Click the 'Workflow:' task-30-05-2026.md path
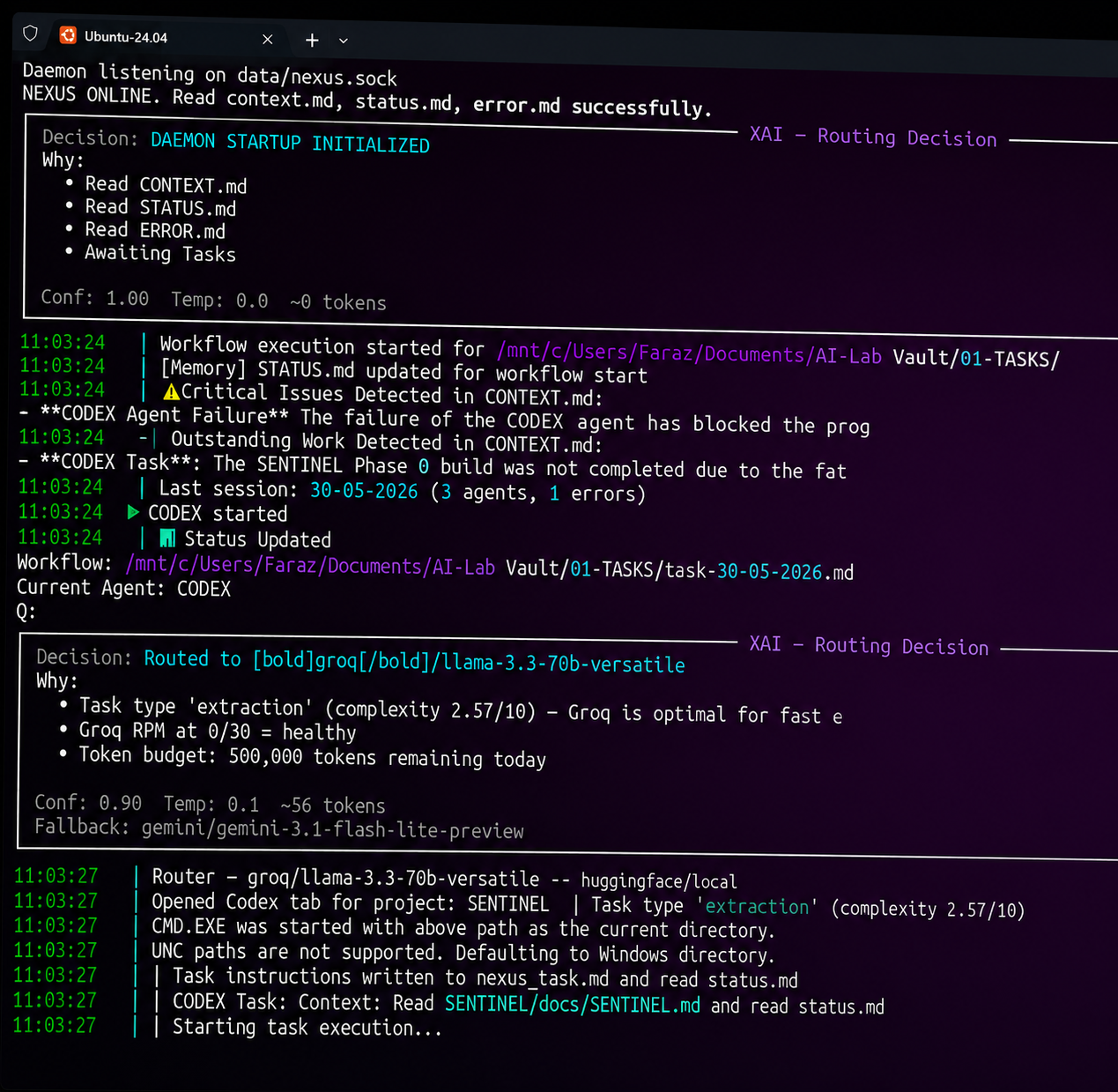This screenshot has width=1118, height=1092. (x=490, y=568)
